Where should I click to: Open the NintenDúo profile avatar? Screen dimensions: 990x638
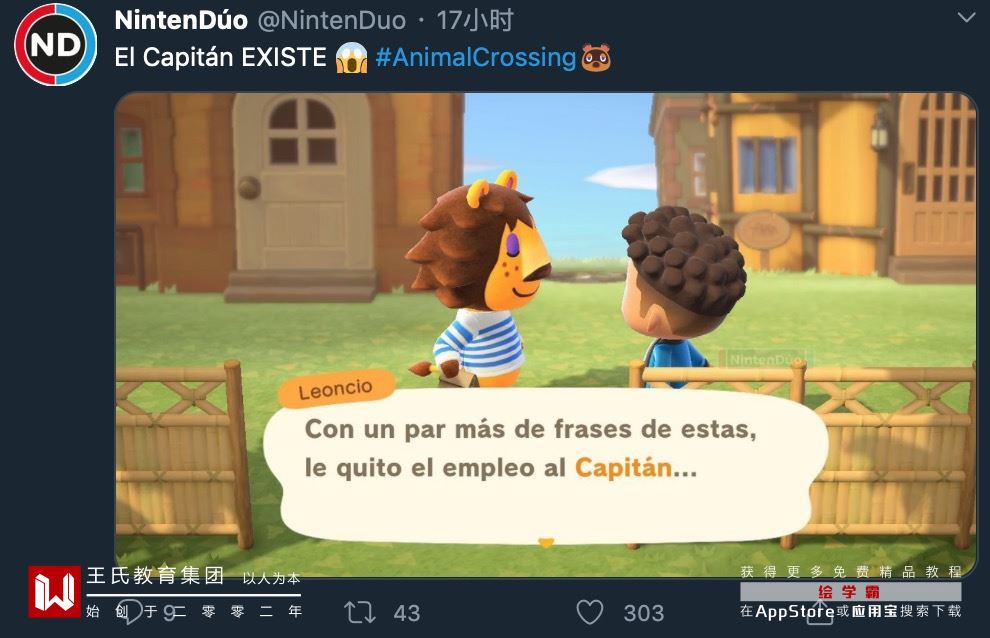(56, 45)
